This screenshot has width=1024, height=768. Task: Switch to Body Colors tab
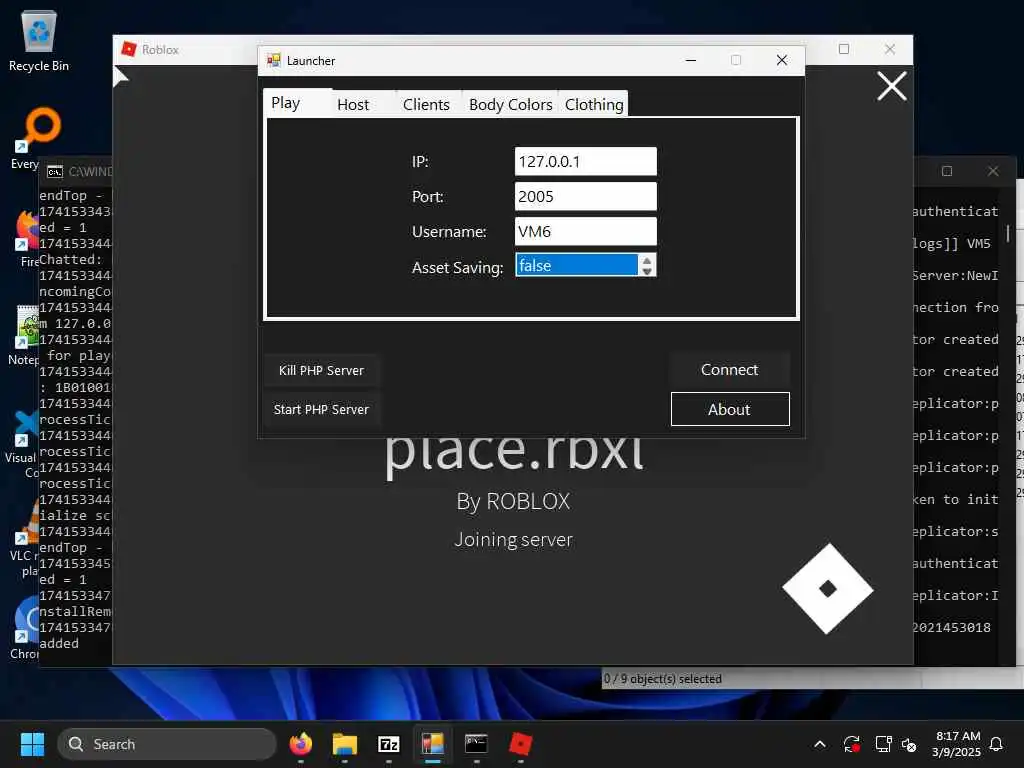click(510, 104)
